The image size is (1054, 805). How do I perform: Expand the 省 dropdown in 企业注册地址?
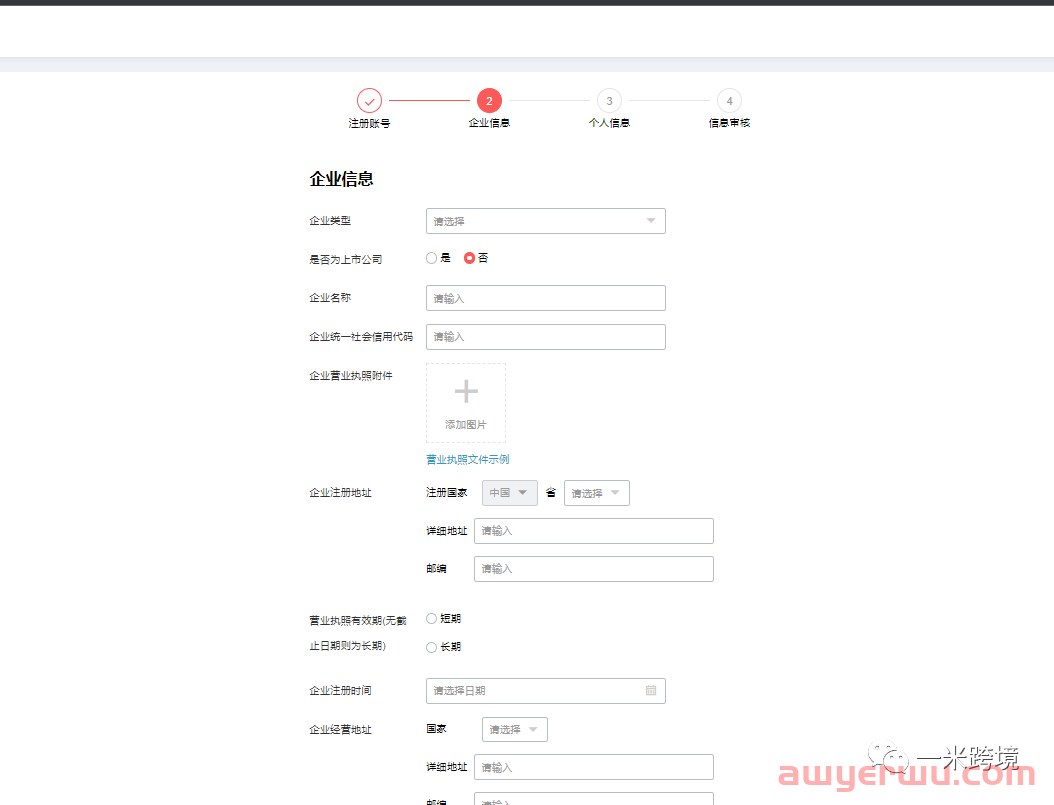596,493
